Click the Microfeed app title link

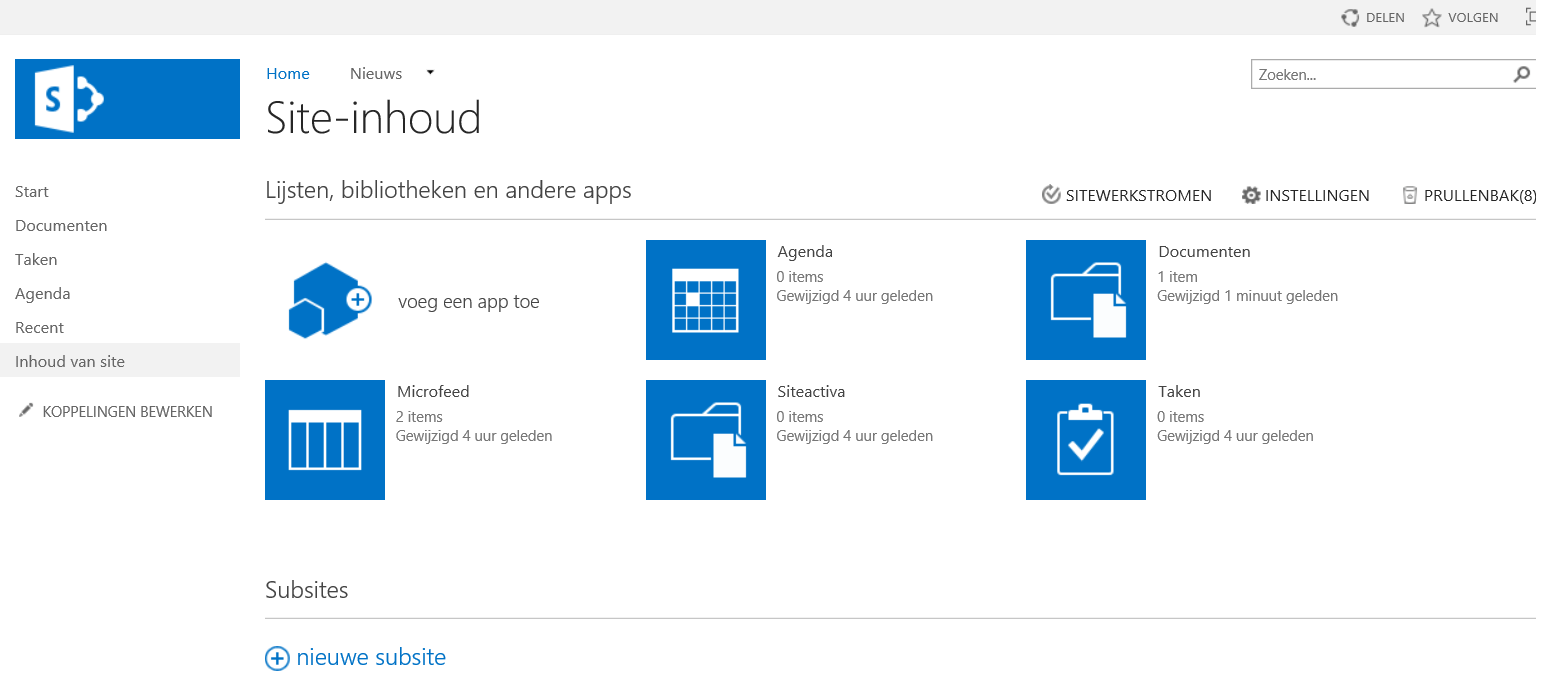(433, 392)
